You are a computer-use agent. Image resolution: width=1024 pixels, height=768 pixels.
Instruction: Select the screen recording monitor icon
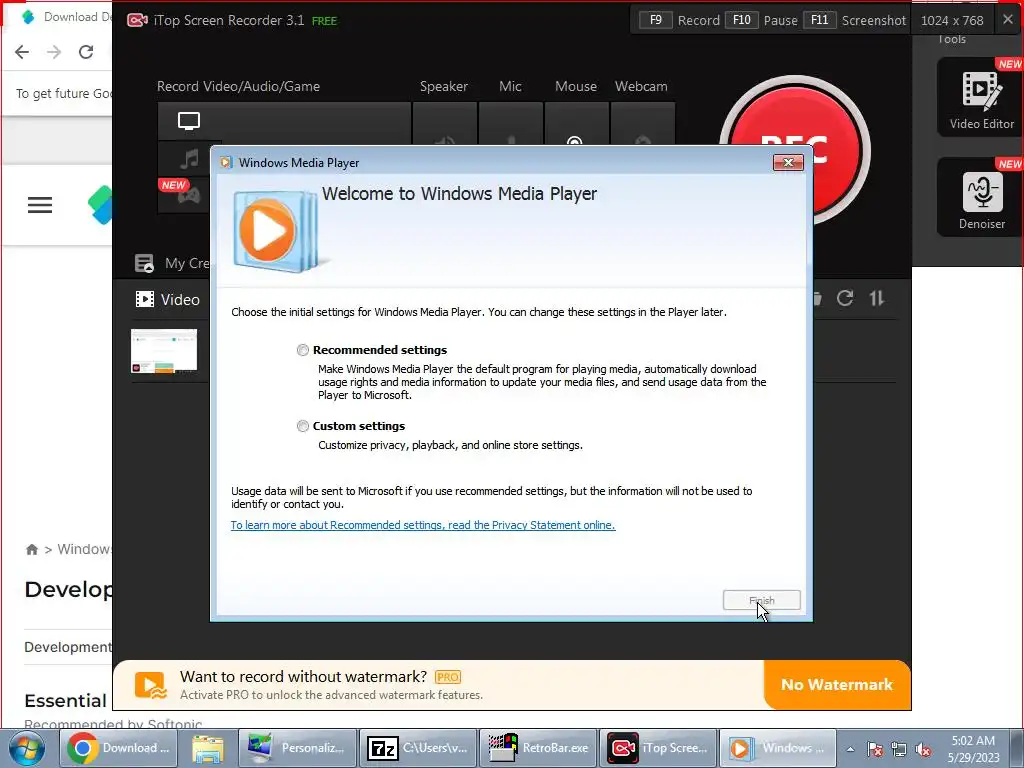pyautogui.click(x=189, y=121)
